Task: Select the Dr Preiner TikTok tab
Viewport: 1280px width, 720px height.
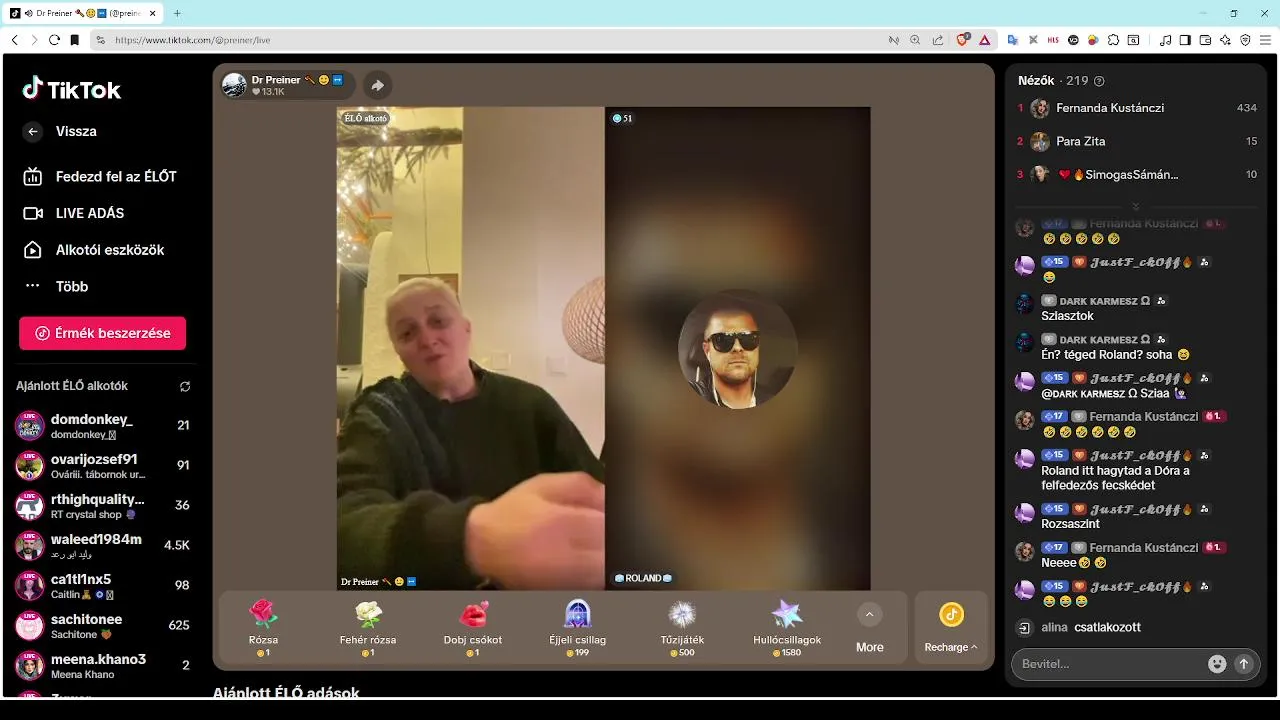Action: pos(85,13)
